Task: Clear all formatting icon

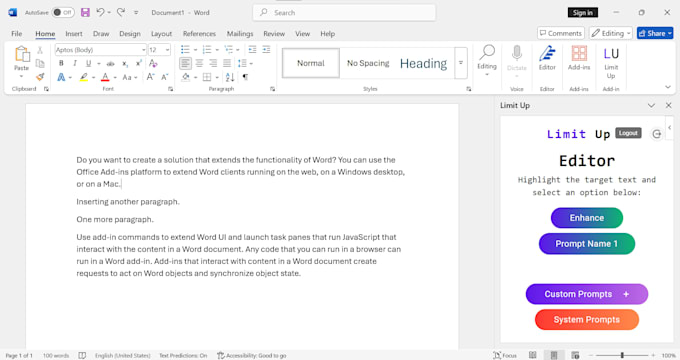Action: tap(153, 63)
